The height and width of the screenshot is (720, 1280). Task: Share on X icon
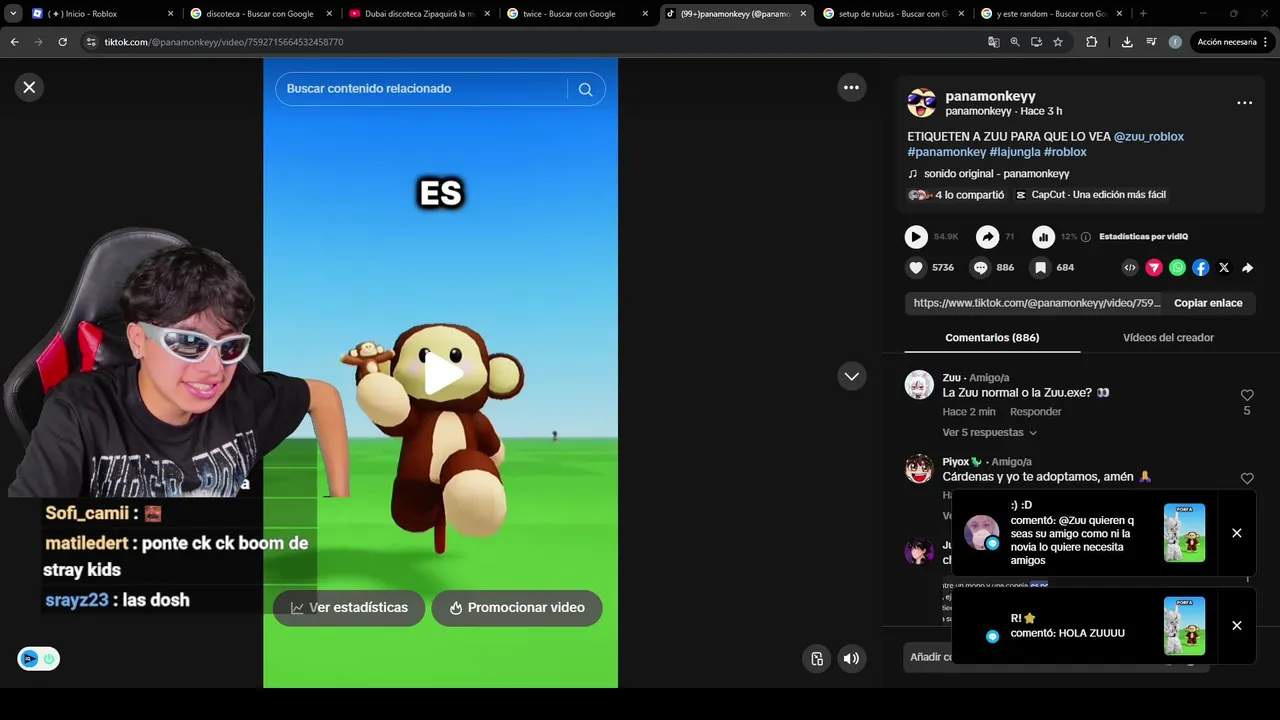[x=1224, y=268]
